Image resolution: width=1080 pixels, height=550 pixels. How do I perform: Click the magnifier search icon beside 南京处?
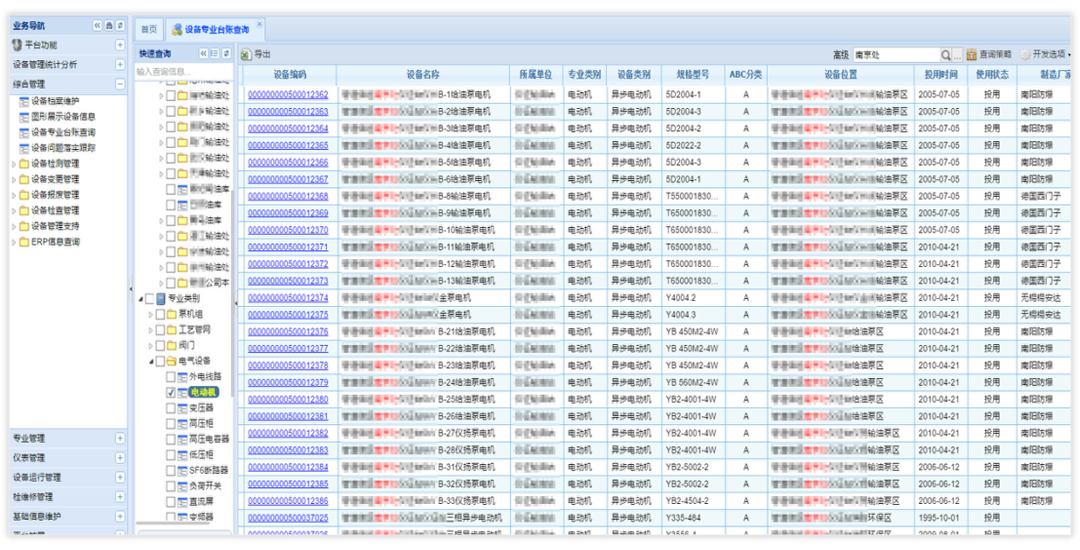946,55
